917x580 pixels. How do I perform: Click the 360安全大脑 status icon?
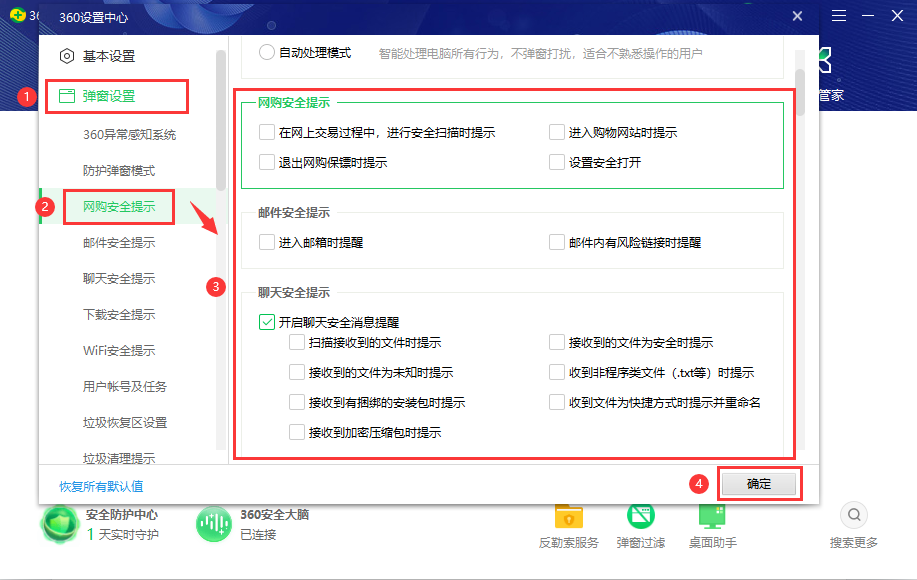[214, 524]
